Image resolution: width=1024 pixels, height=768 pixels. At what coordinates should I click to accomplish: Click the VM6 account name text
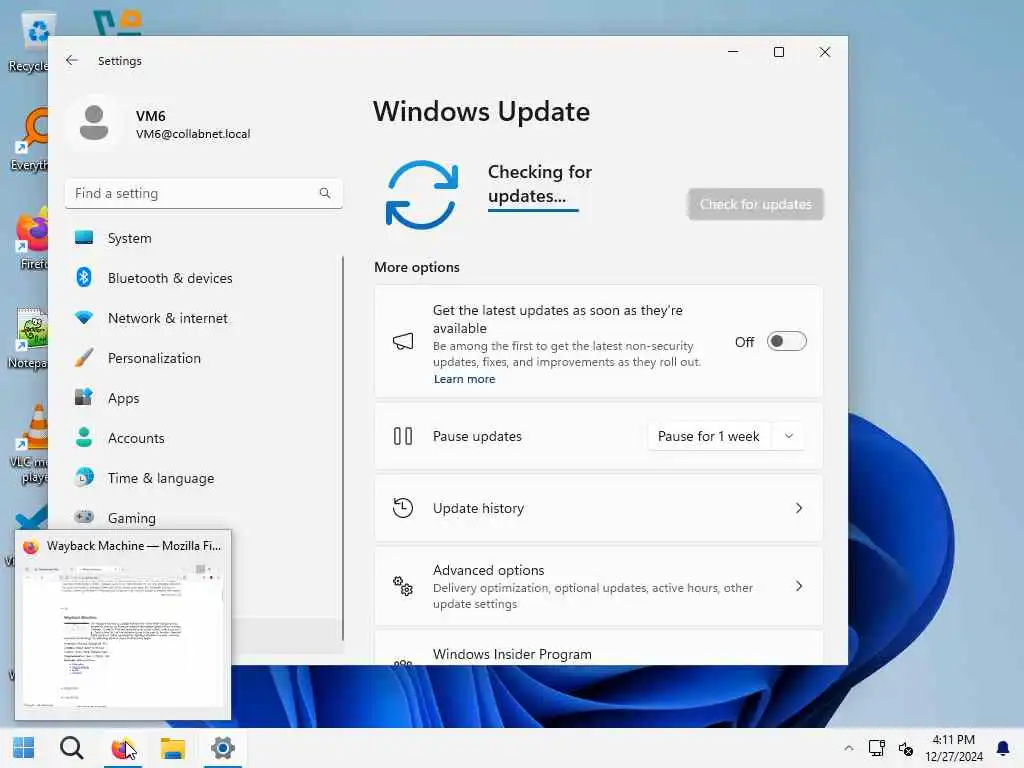(x=150, y=116)
